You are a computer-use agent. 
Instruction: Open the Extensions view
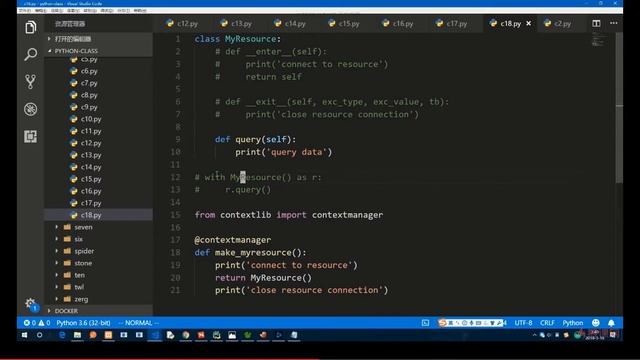[x=31, y=136]
